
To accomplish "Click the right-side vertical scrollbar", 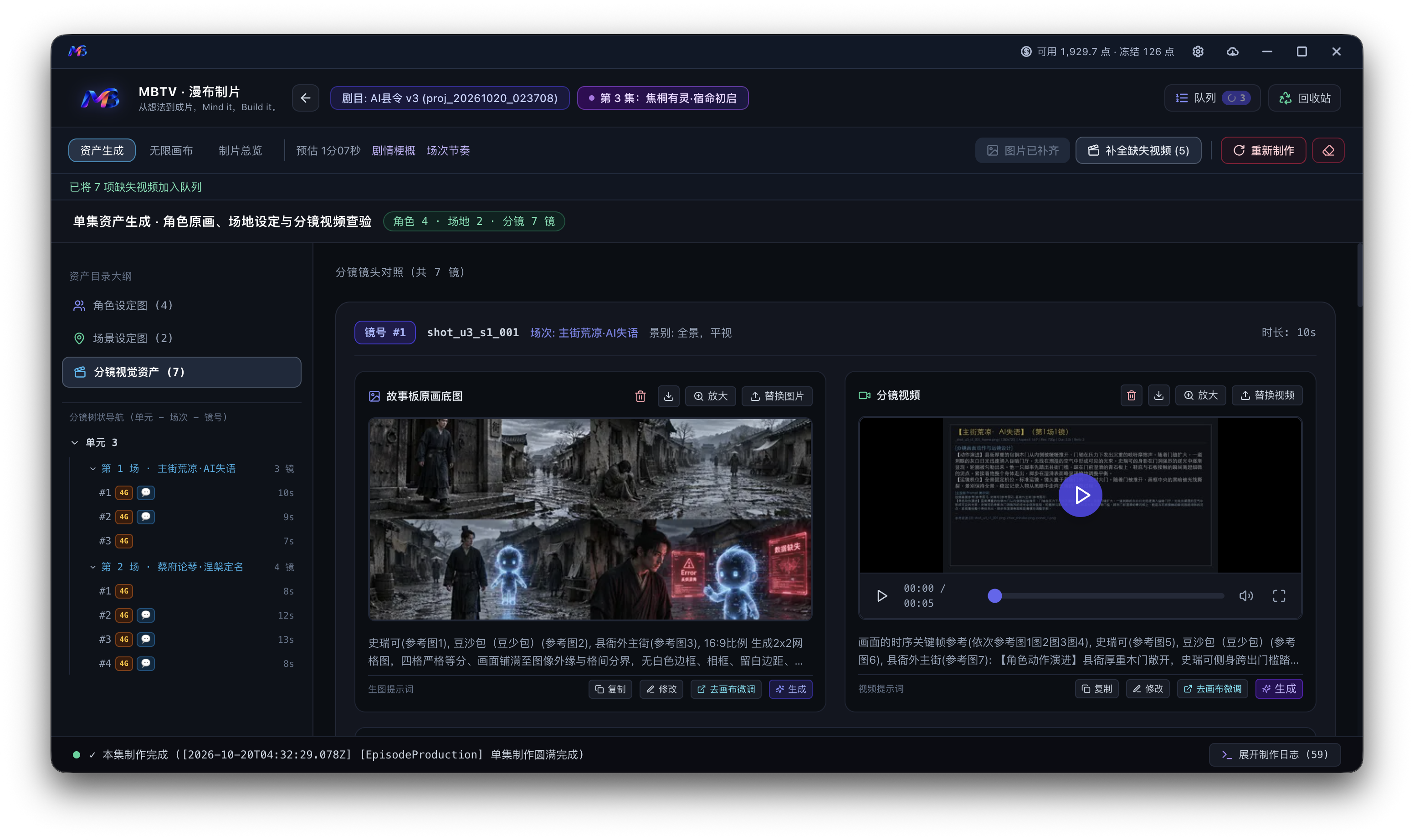I will tap(1360, 276).
